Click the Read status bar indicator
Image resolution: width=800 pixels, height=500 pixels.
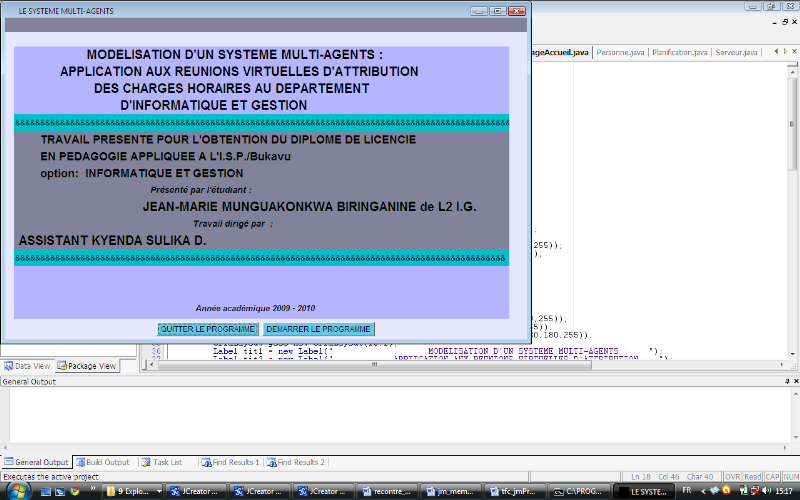[x=753, y=477]
